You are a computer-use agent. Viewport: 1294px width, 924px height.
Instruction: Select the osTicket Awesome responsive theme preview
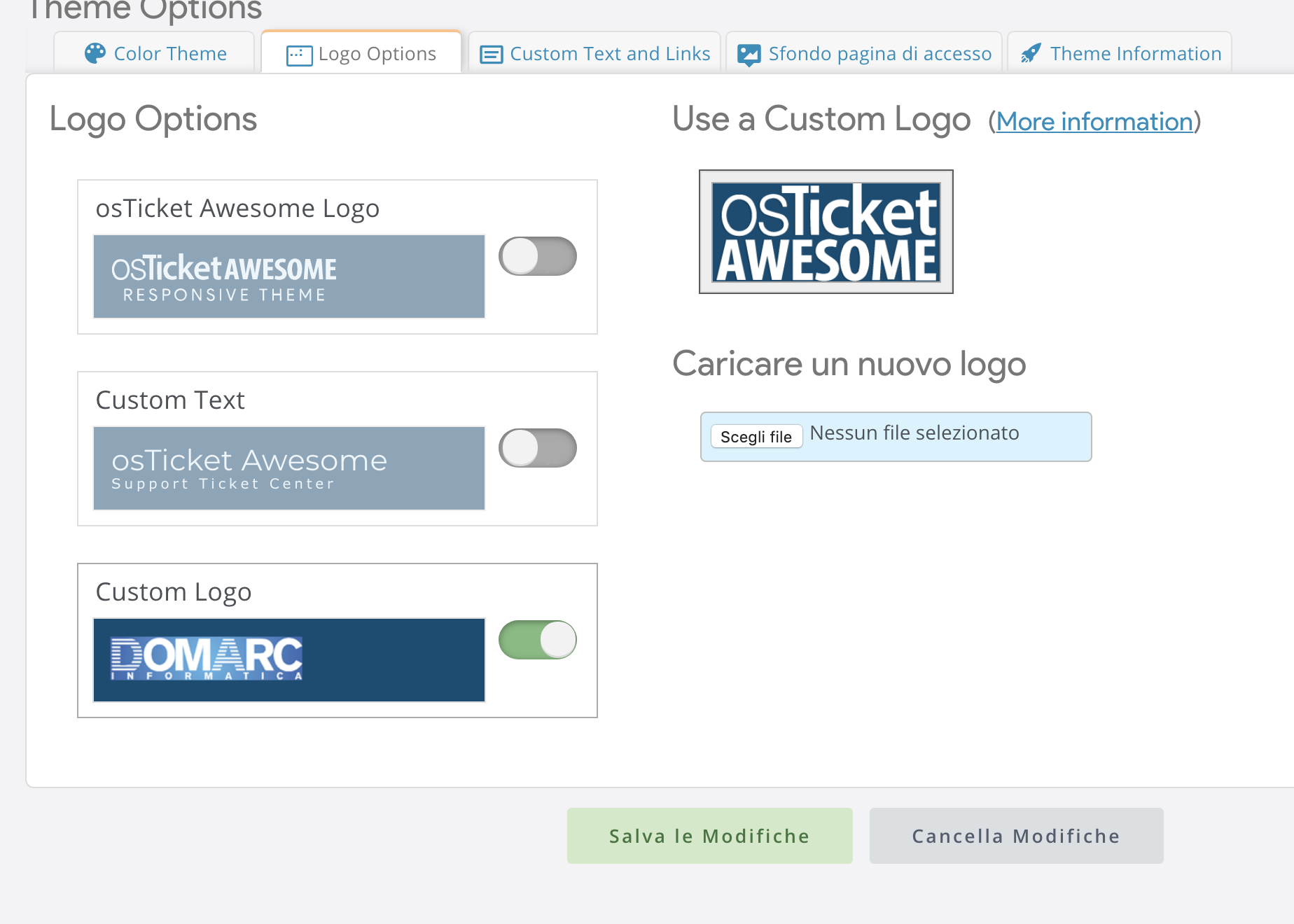click(x=288, y=276)
